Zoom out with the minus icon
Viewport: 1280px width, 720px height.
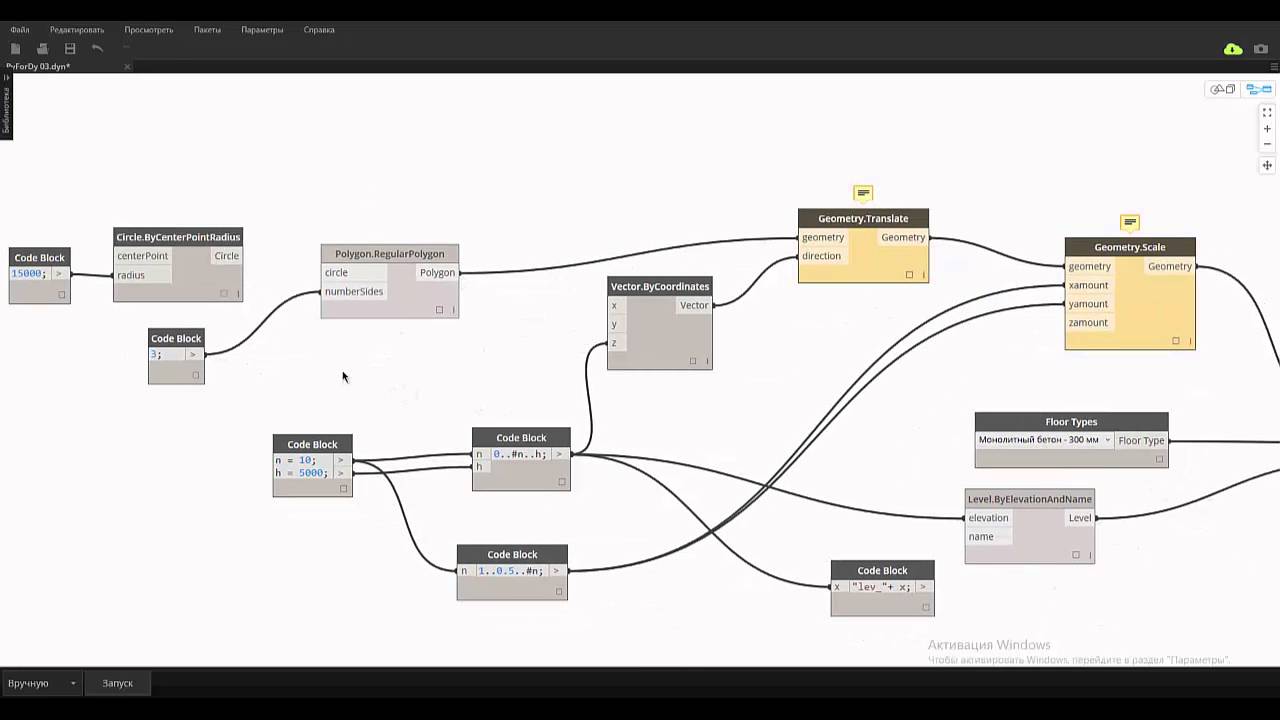coord(1267,144)
